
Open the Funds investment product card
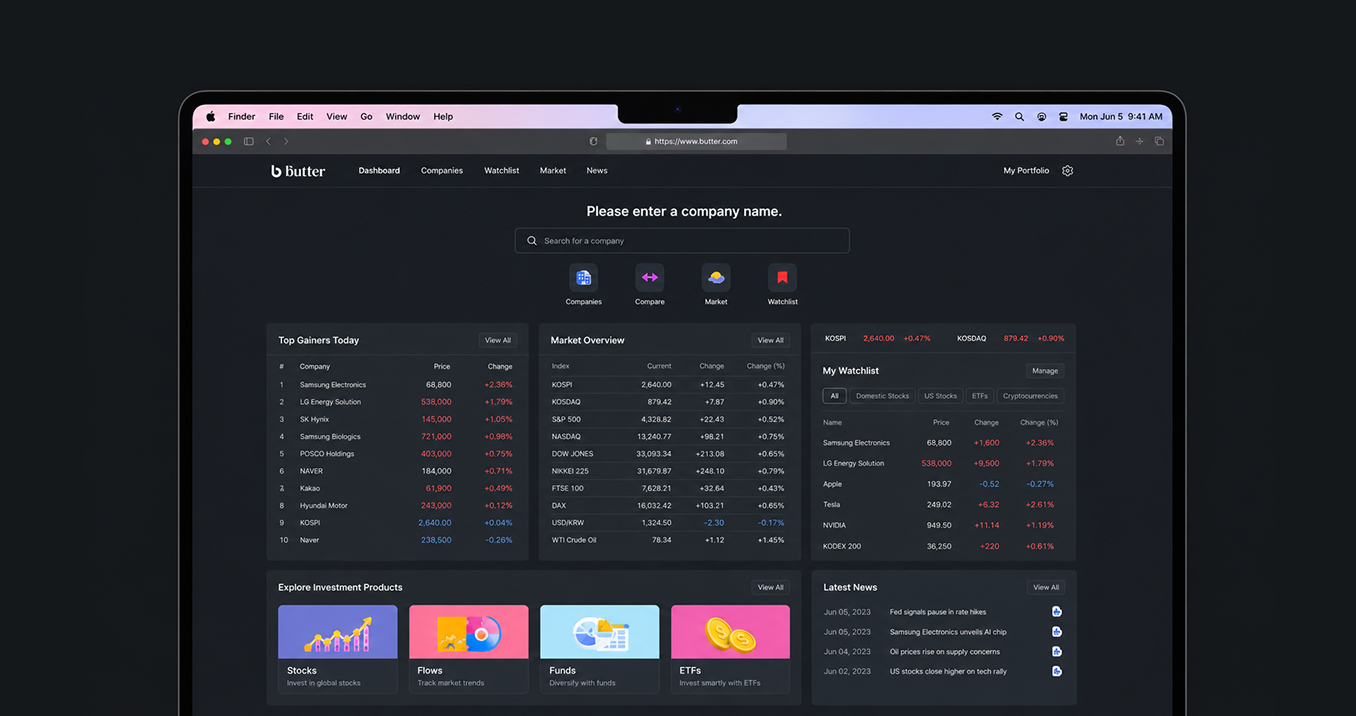coord(600,649)
